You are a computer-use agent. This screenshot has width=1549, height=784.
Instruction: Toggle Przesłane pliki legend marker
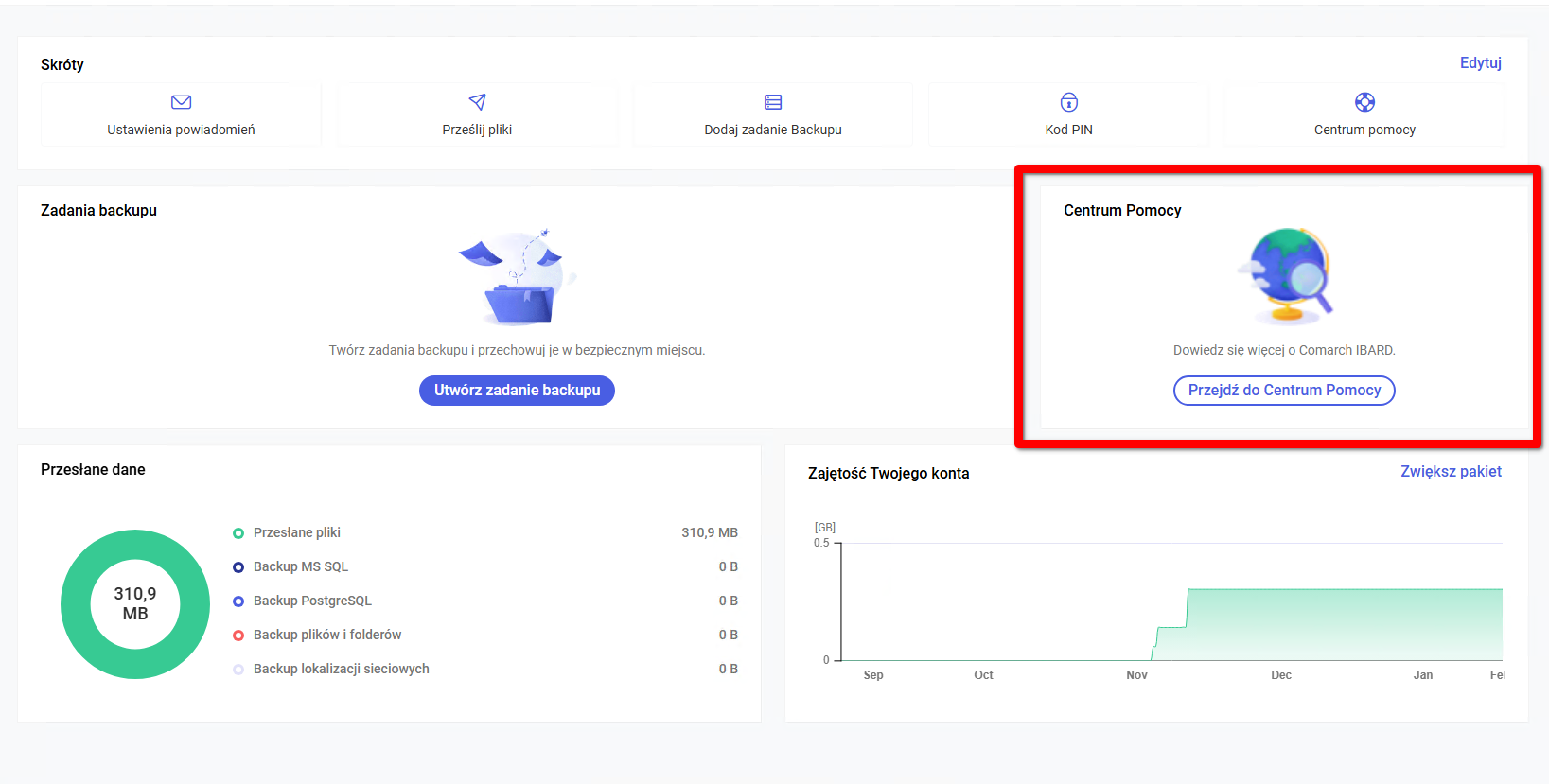(x=238, y=533)
